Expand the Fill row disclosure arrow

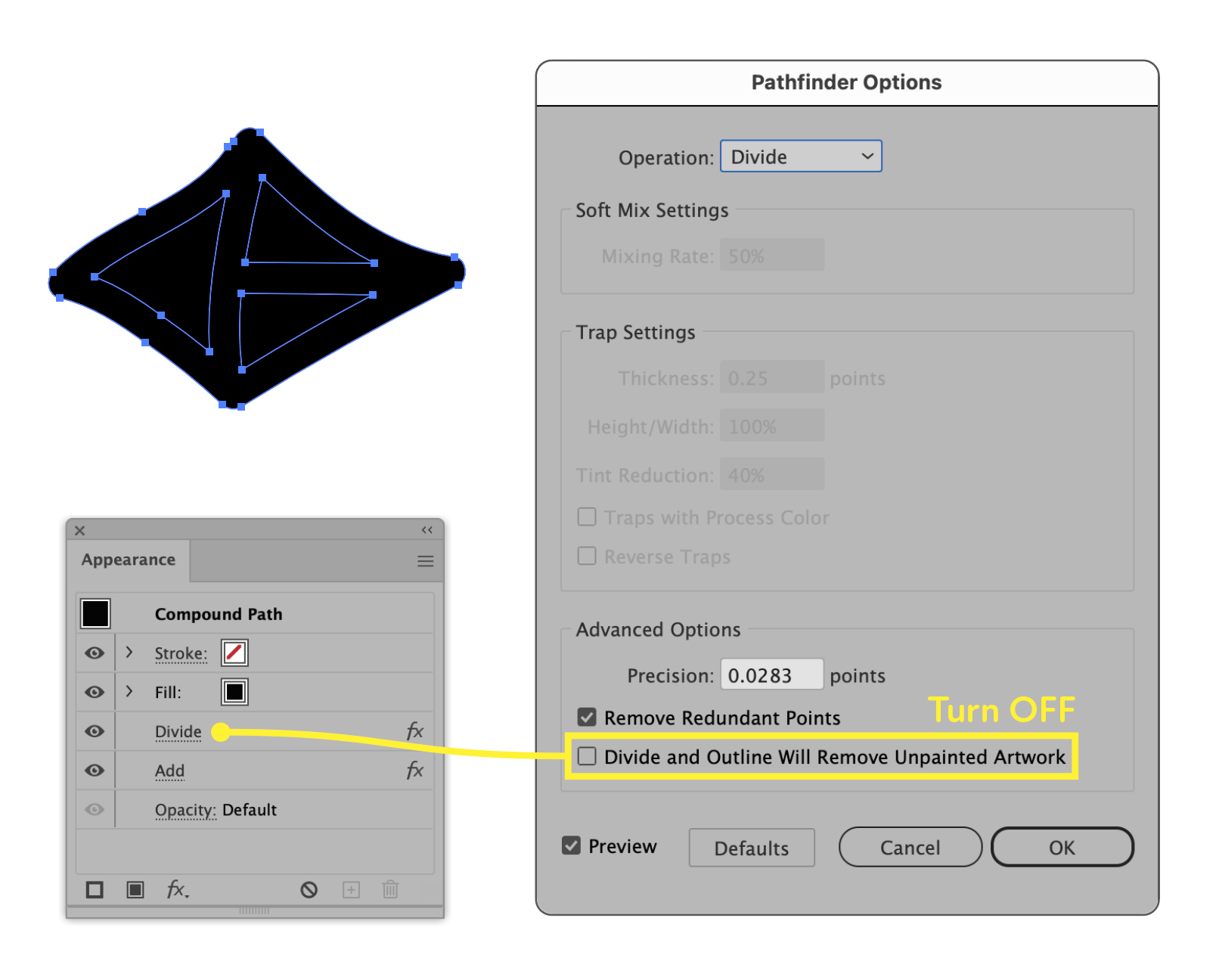[129, 691]
